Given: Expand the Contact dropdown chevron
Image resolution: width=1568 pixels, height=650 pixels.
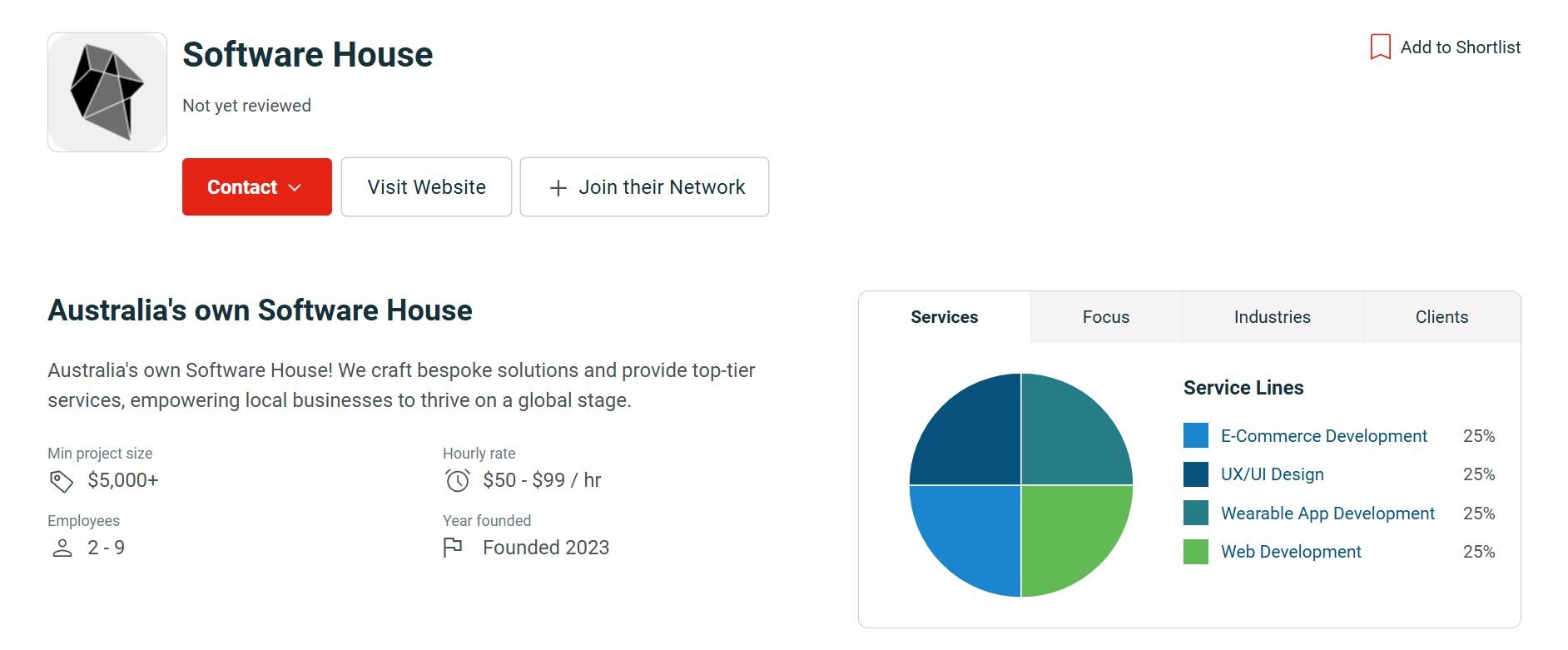Looking at the screenshot, I should (x=295, y=188).
